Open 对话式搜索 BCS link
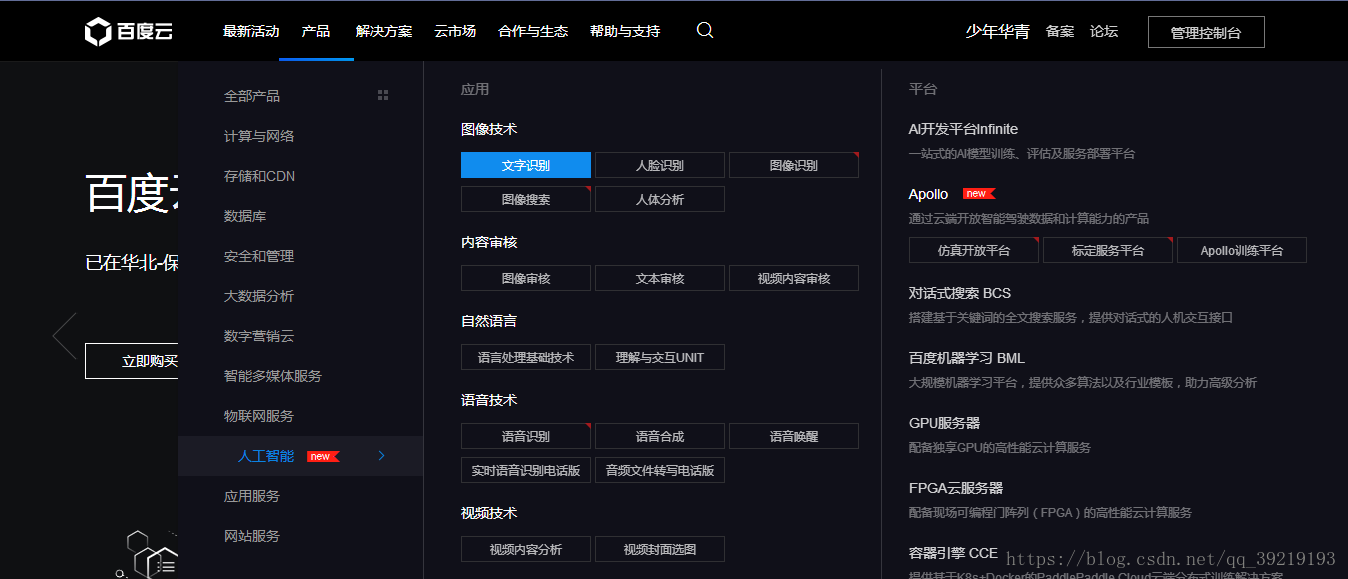The width and height of the screenshot is (1348, 579). (960, 293)
